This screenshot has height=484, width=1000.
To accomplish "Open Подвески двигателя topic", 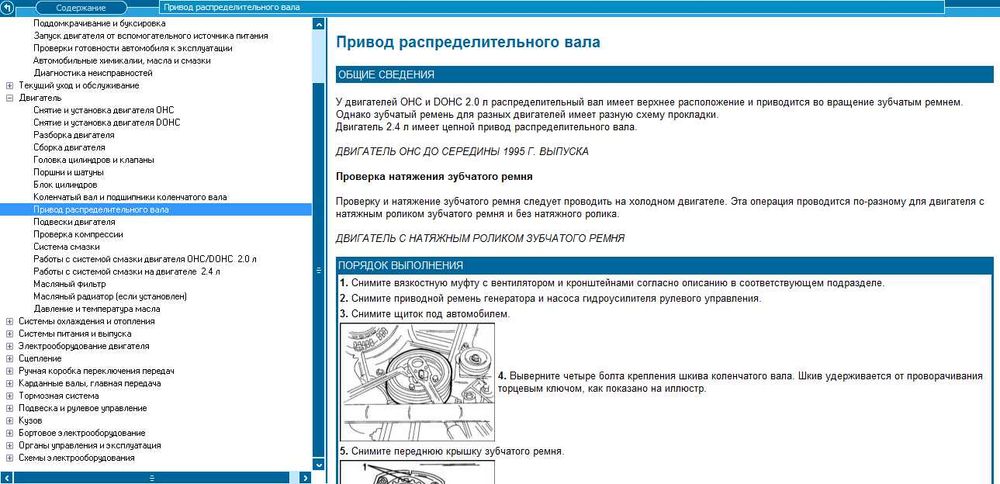I will pyautogui.click(x=74, y=222).
